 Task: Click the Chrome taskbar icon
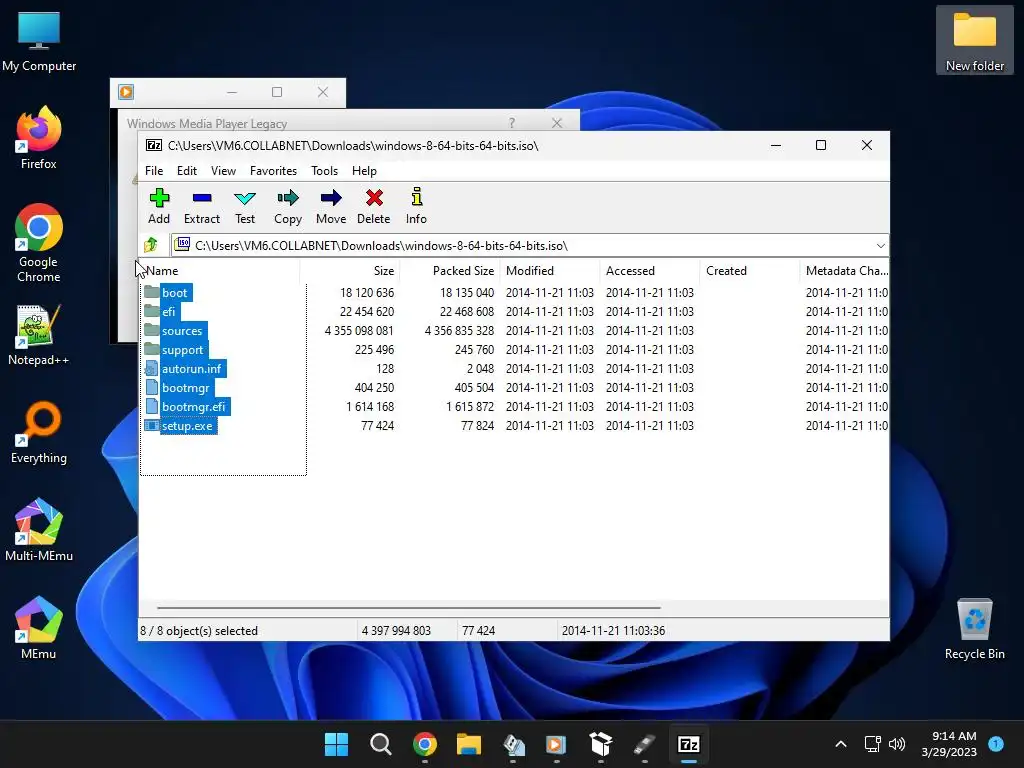click(x=424, y=744)
